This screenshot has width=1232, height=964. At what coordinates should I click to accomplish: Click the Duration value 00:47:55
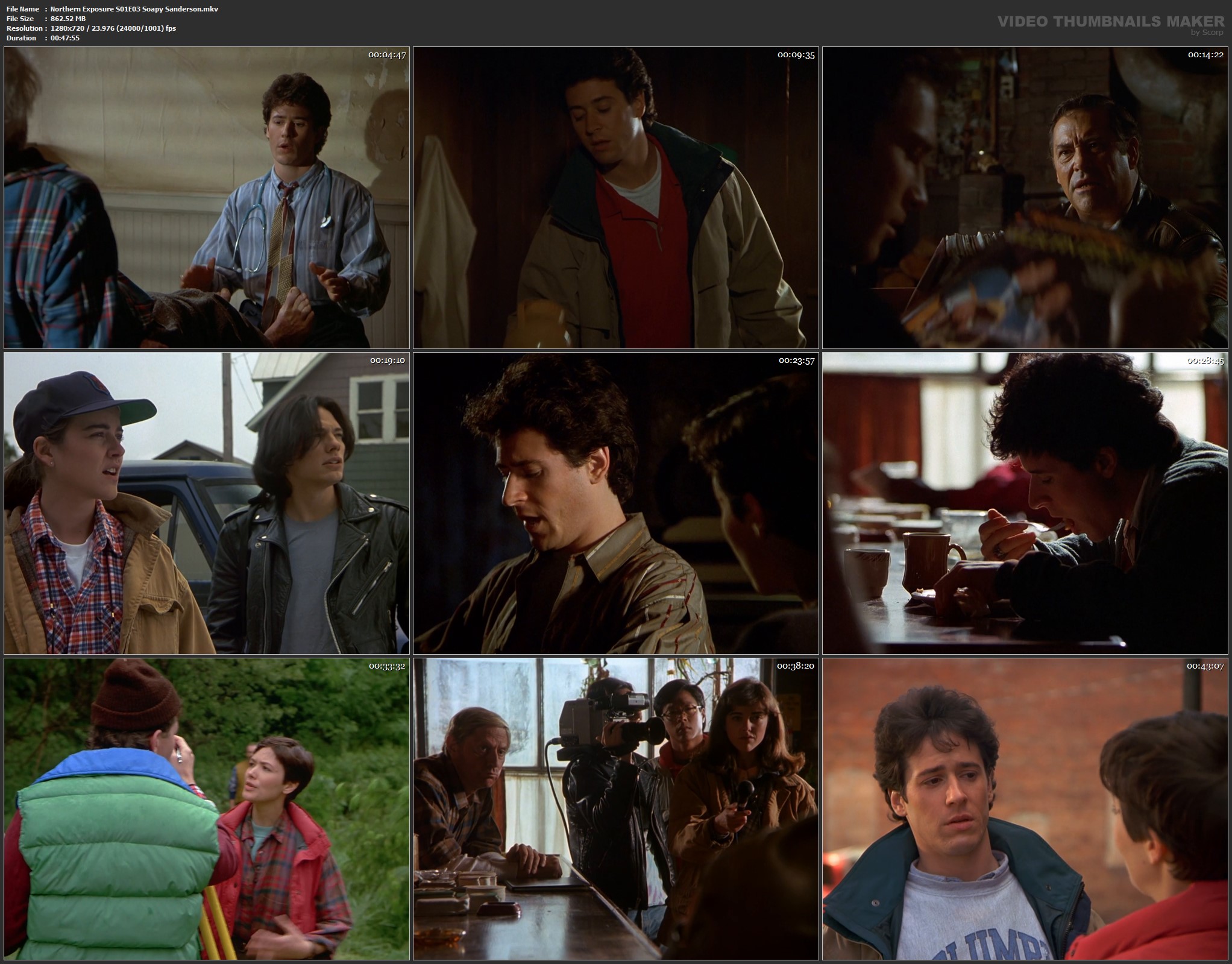tap(65, 38)
